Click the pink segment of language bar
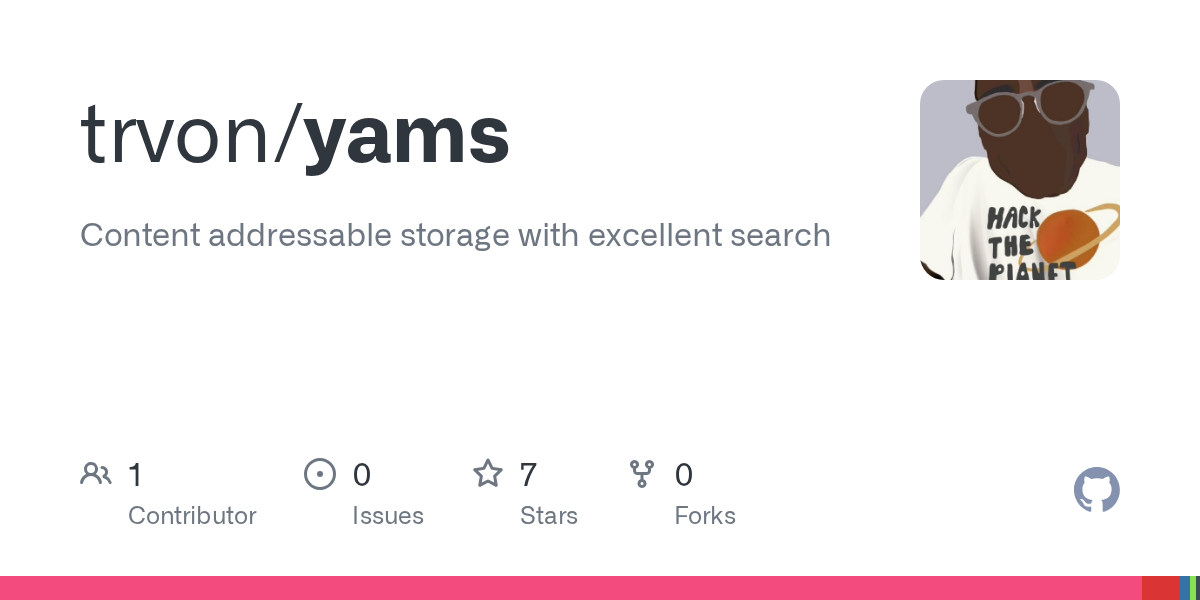 571,588
